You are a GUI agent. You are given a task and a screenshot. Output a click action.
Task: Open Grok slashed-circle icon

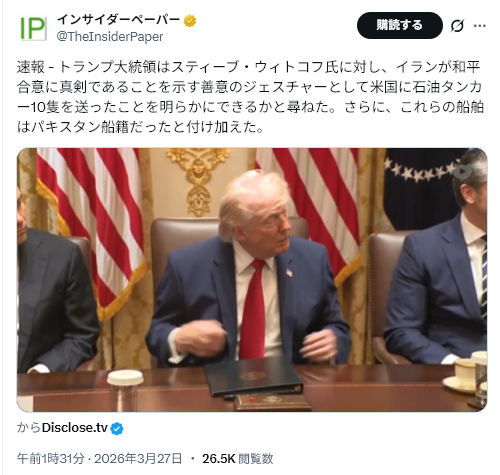(x=457, y=26)
